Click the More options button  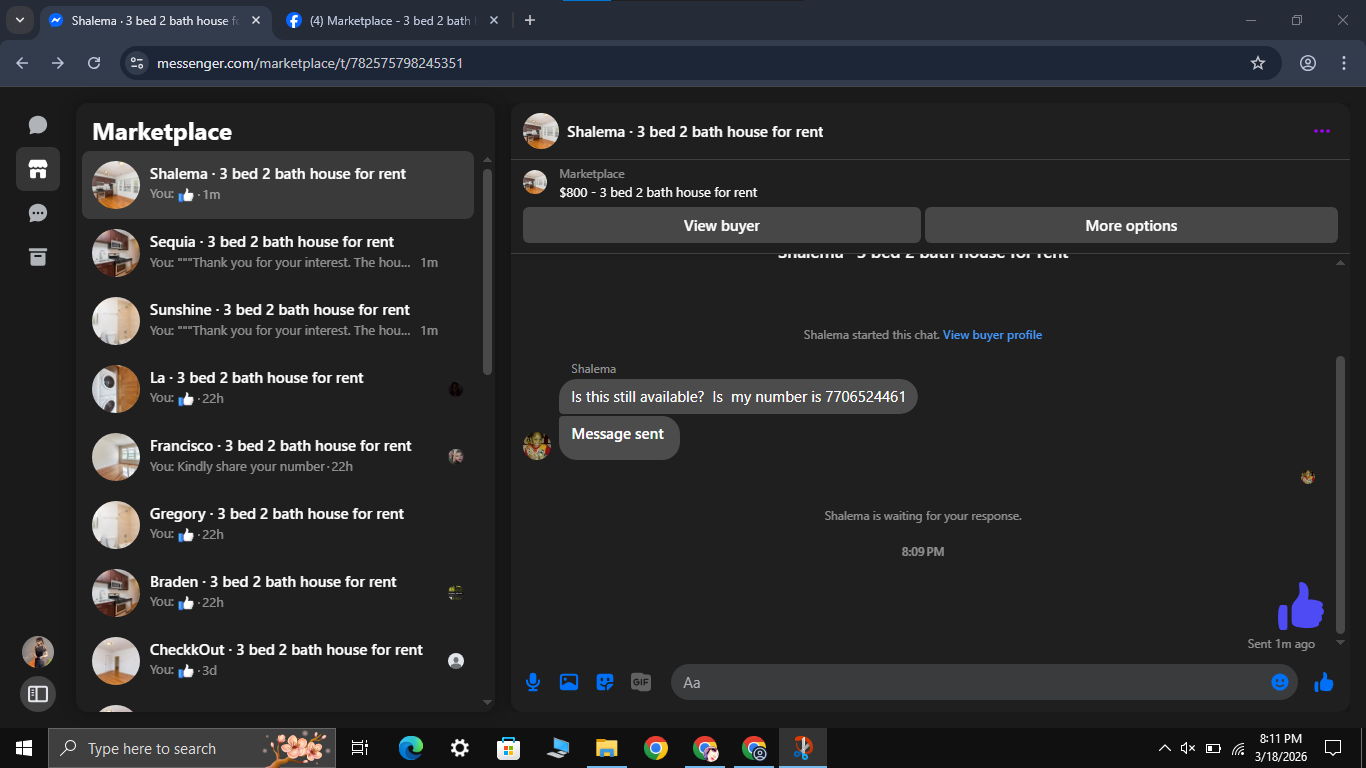[x=1131, y=225]
